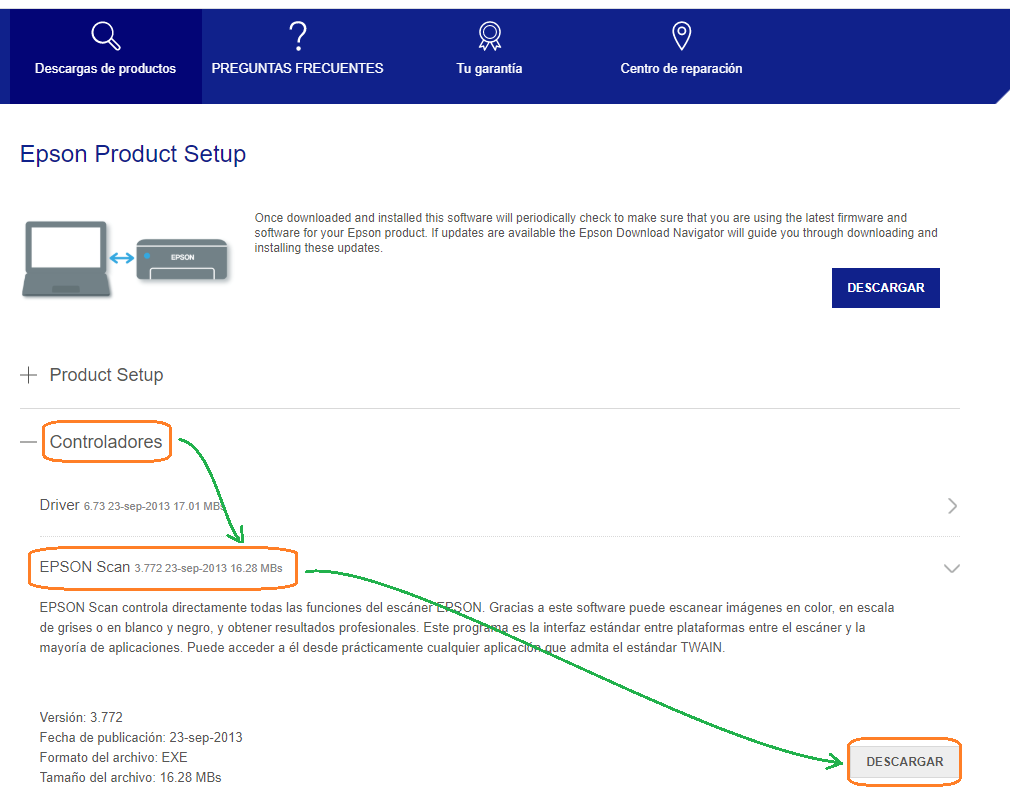This screenshot has width=1010, height=803.
Task: Click the Product Setup section title
Action: pyautogui.click(x=106, y=375)
